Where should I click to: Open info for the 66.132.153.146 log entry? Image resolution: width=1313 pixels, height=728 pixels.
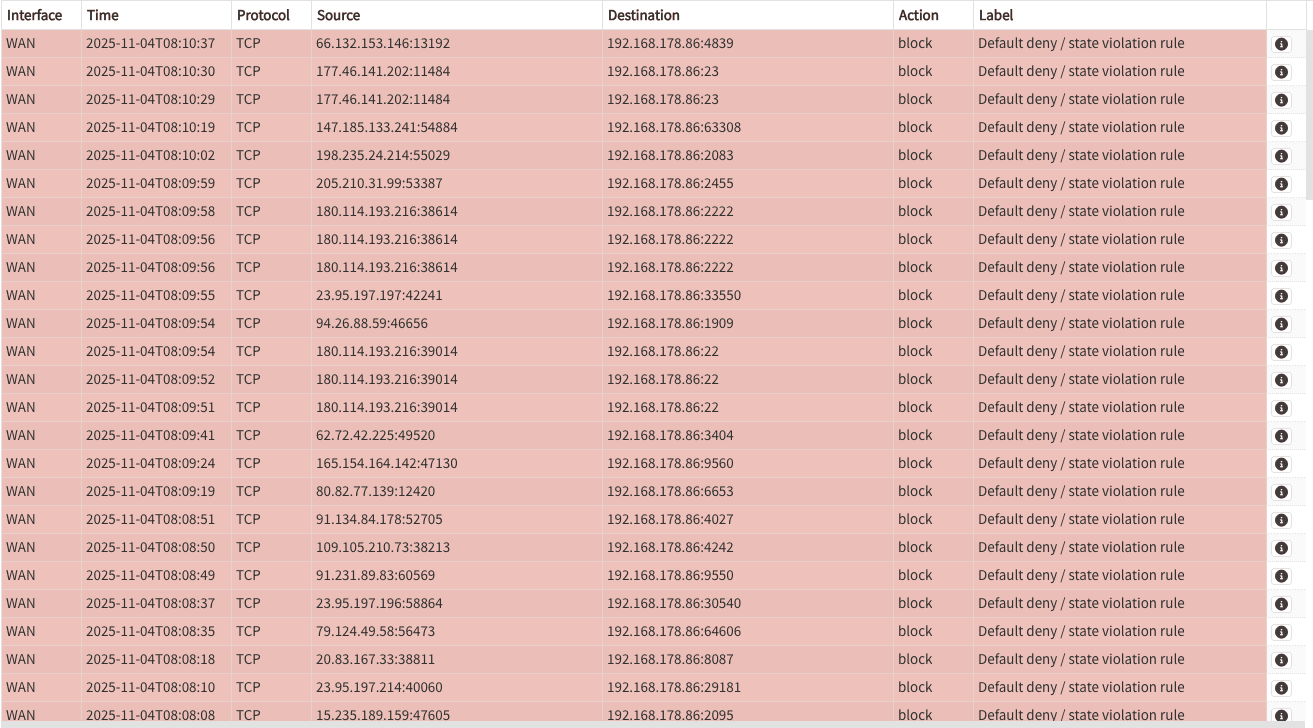[1281, 44]
